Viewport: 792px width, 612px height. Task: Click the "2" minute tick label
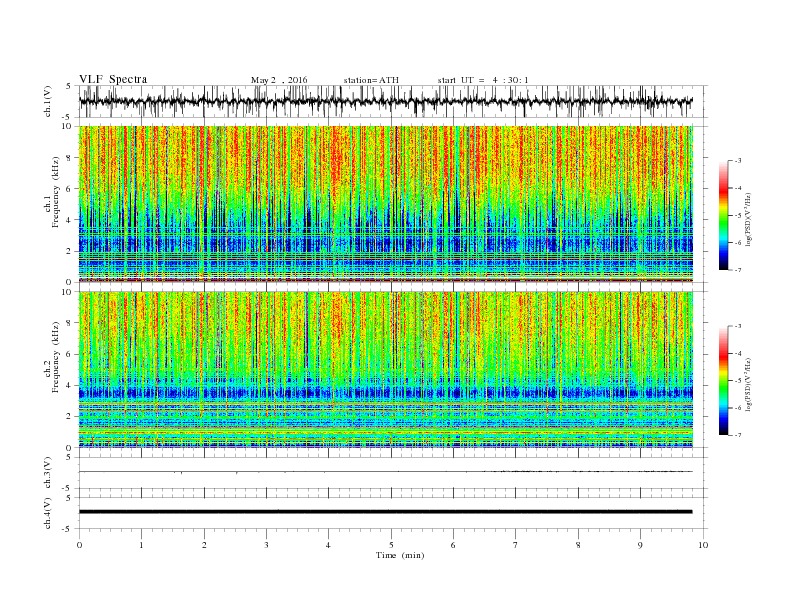[204, 545]
